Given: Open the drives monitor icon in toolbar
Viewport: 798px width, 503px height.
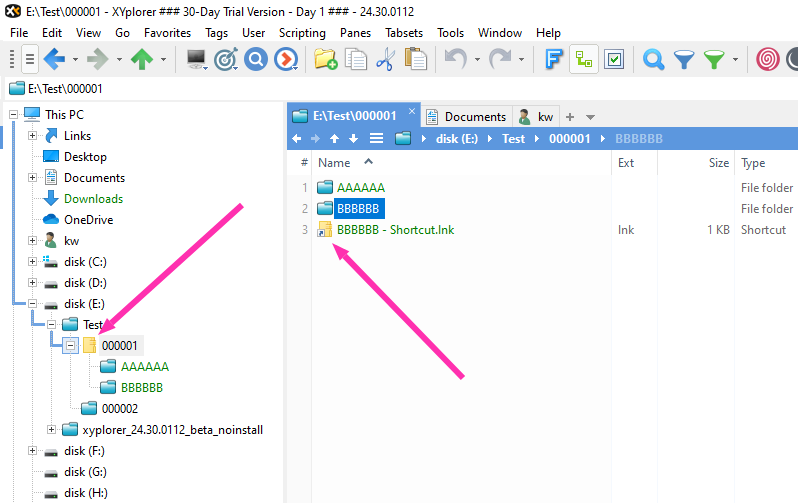Looking at the screenshot, I should coord(196,60).
